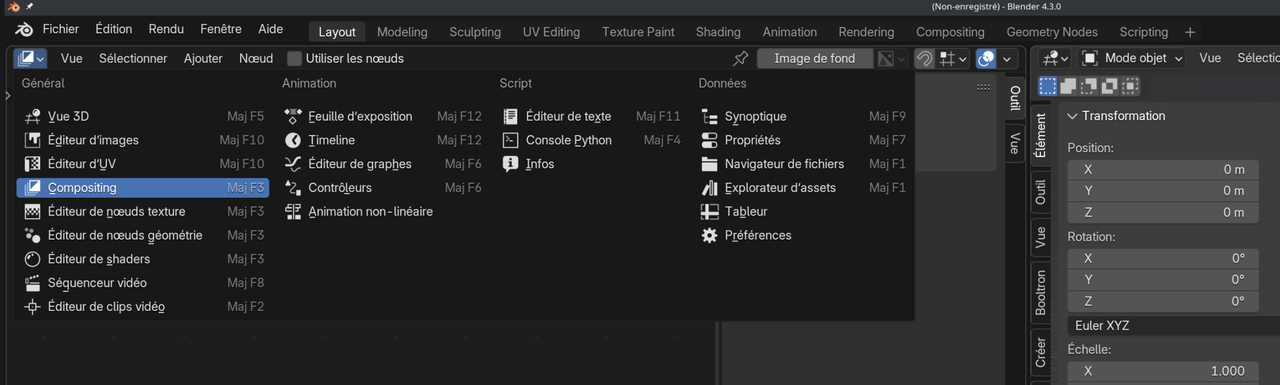Screen dimensions: 1280x385
Task: Switch to Propriétés editor
Action: (x=803, y=140)
